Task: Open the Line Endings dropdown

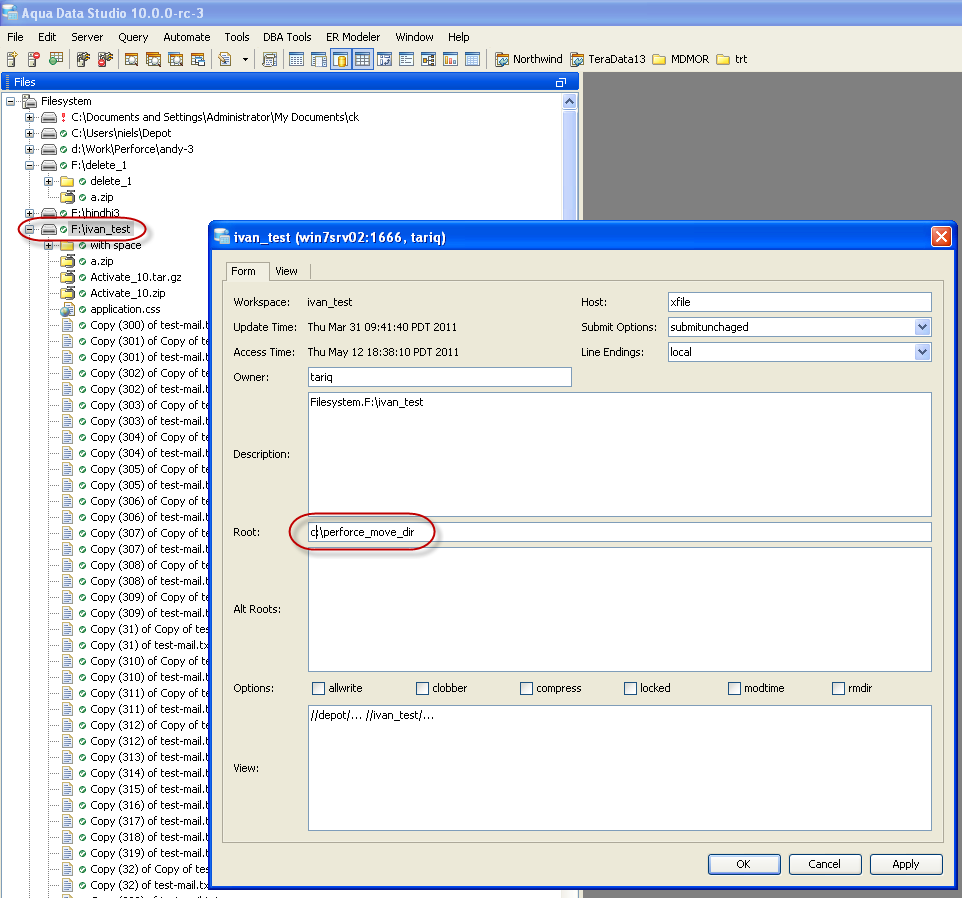Action: 922,352
